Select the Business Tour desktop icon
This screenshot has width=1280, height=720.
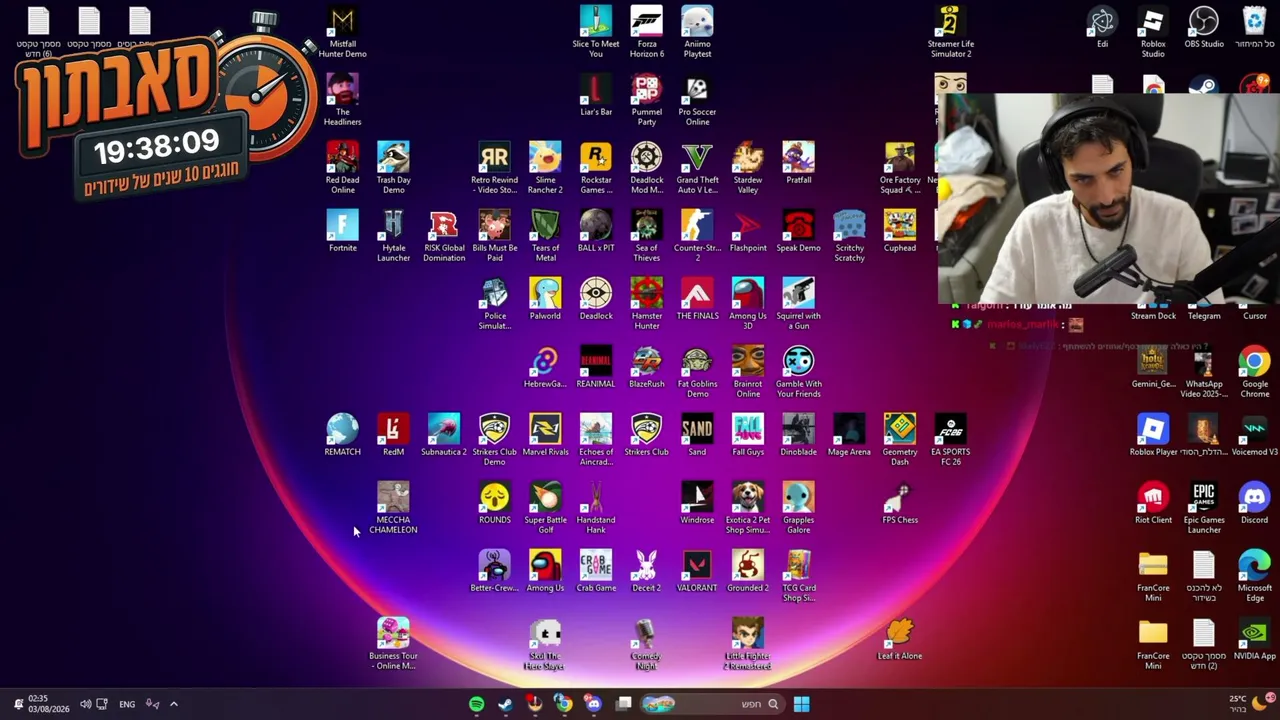click(x=393, y=643)
